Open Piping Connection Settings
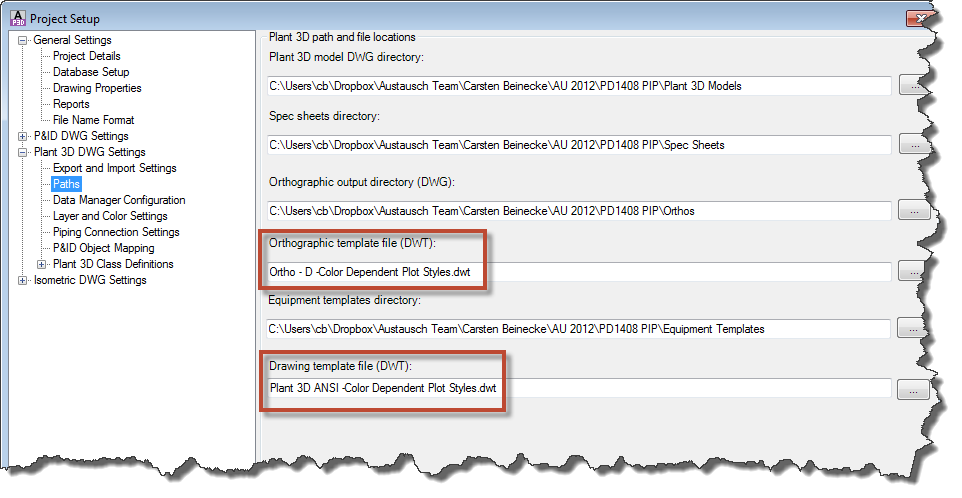Viewport: 962px width, 498px height. [x=116, y=232]
